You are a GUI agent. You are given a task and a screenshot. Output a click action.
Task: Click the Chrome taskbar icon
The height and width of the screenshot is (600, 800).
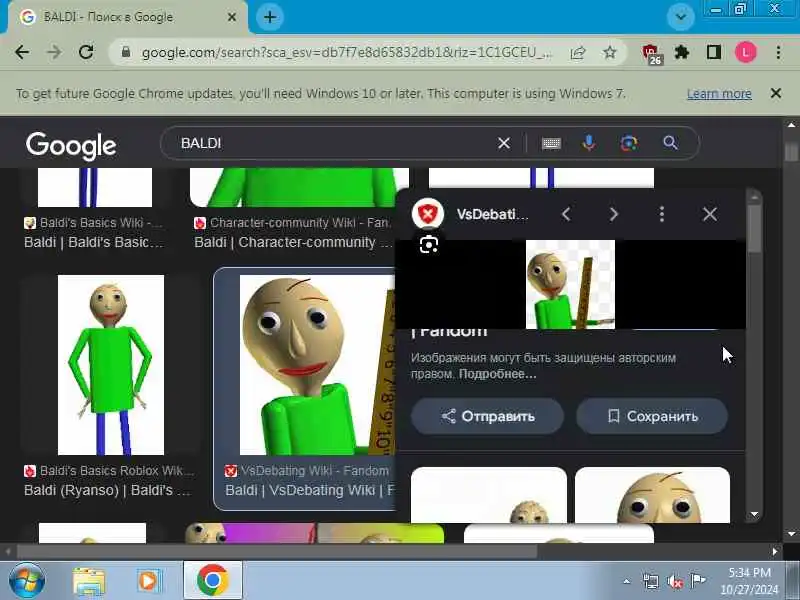point(213,580)
